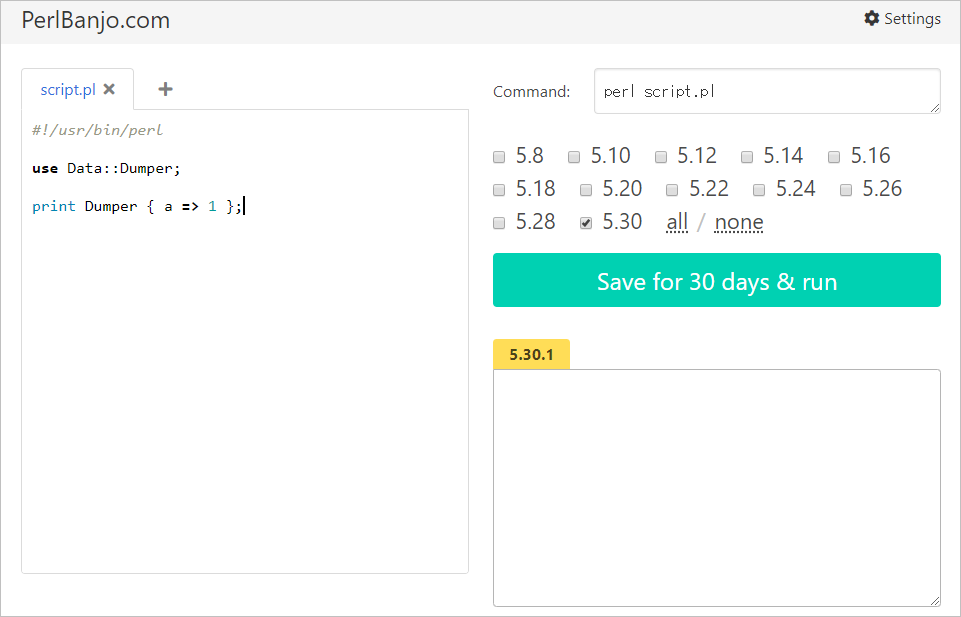Select the Perl 5.14 checkbox
Viewport: 961px width, 617px height.
(x=748, y=157)
